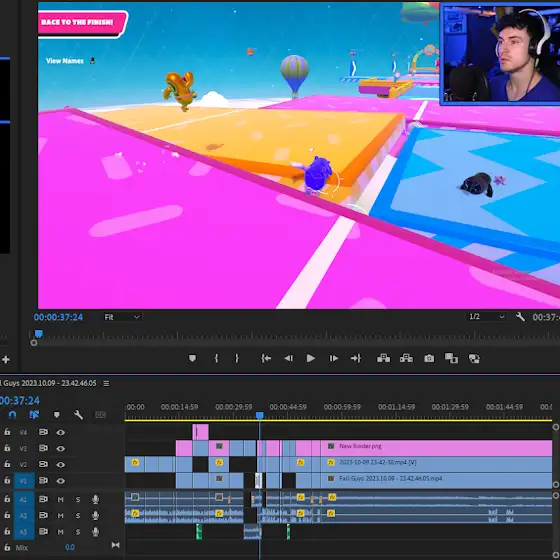This screenshot has height=560, width=560.
Task: Solo audio track A2
Action: (78, 515)
